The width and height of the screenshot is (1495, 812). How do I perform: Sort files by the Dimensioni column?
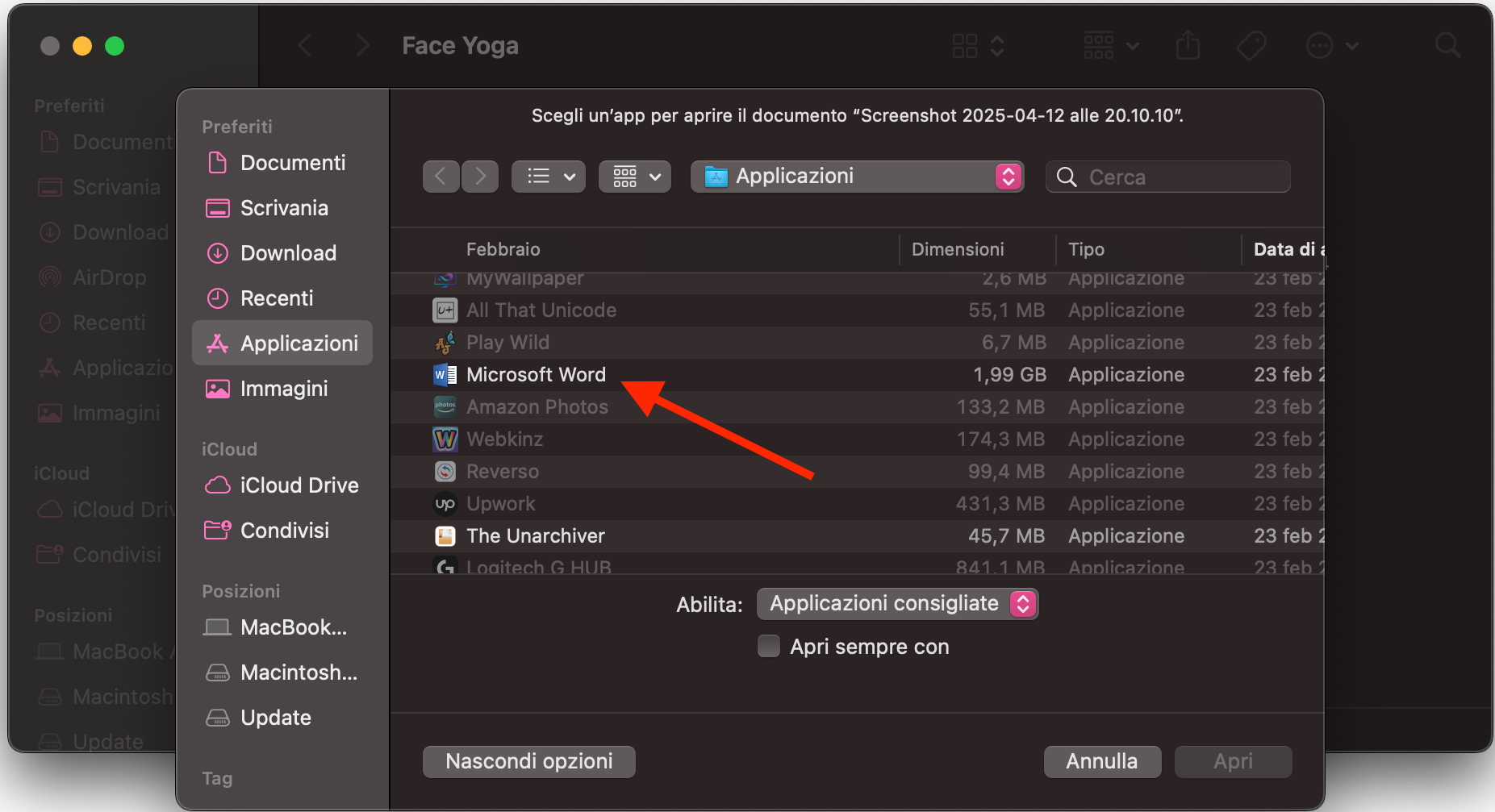click(x=958, y=249)
